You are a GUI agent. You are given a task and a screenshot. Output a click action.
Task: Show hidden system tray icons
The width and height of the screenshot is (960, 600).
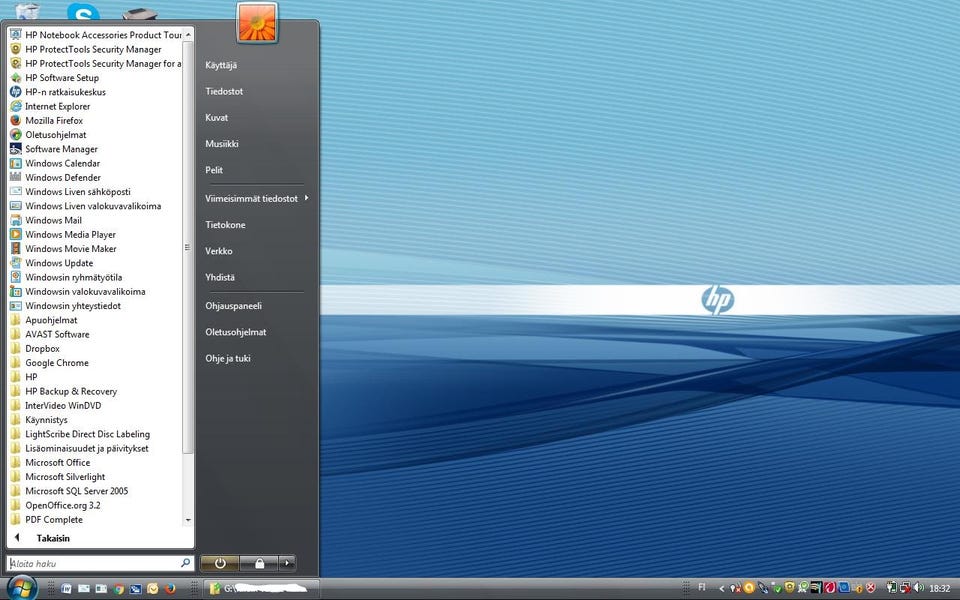click(721, 588)
